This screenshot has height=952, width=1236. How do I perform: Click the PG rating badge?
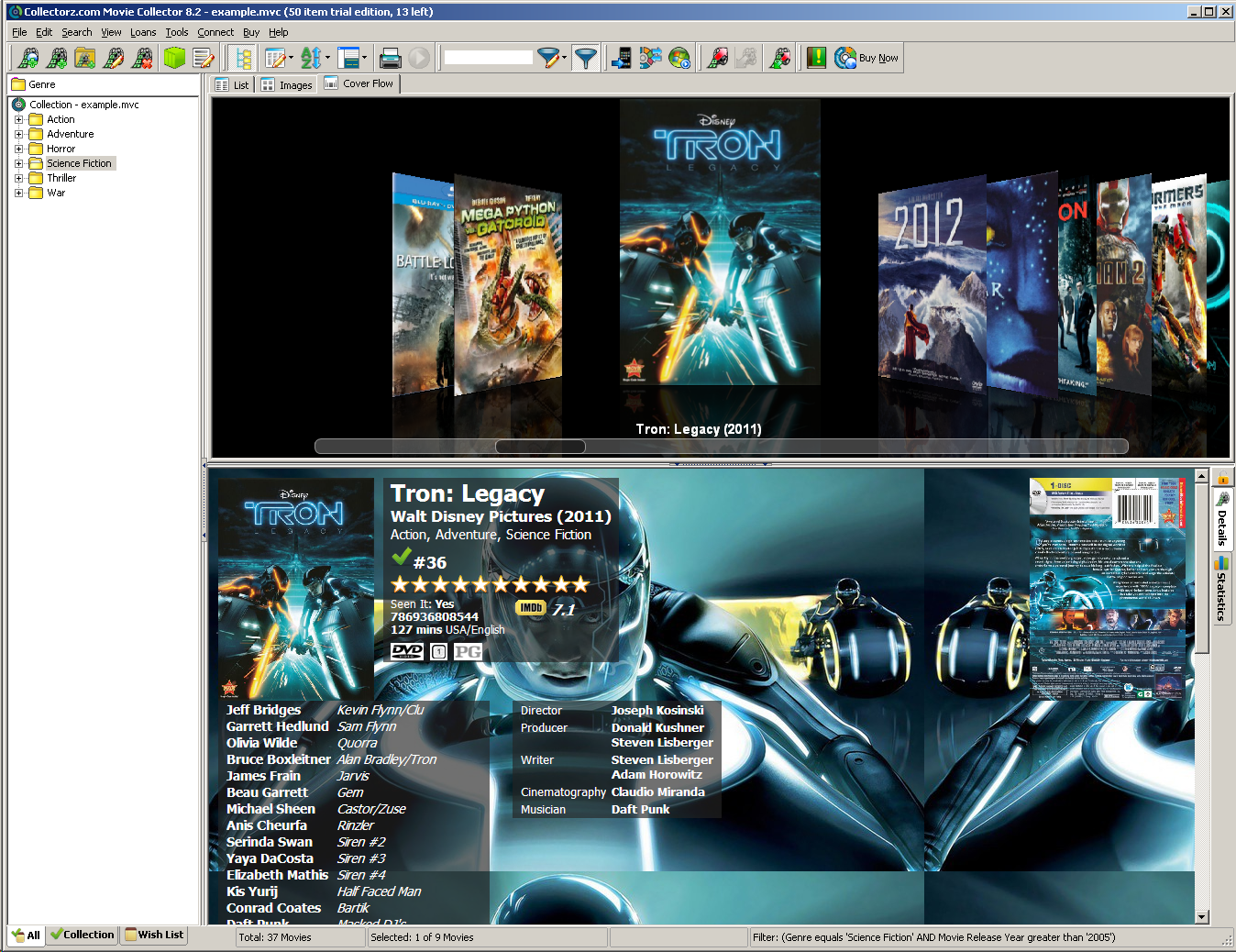point(468,651)
